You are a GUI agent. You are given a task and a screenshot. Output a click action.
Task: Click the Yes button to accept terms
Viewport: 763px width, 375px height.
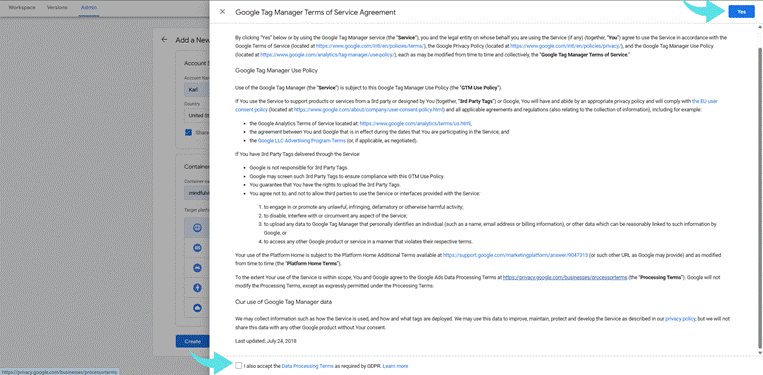coord(741,12)
